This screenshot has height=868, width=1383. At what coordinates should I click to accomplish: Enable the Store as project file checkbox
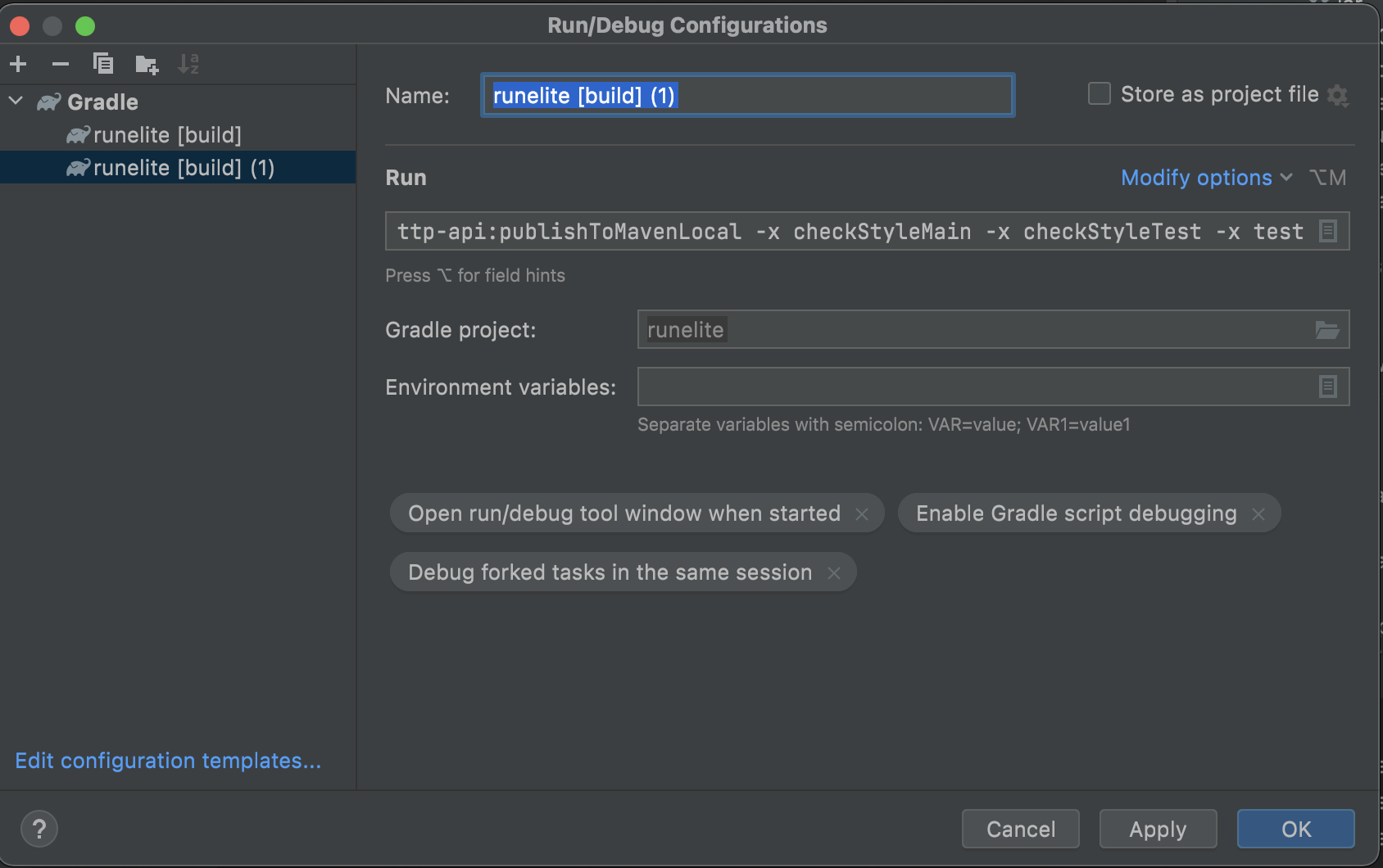pos(1099,94)
